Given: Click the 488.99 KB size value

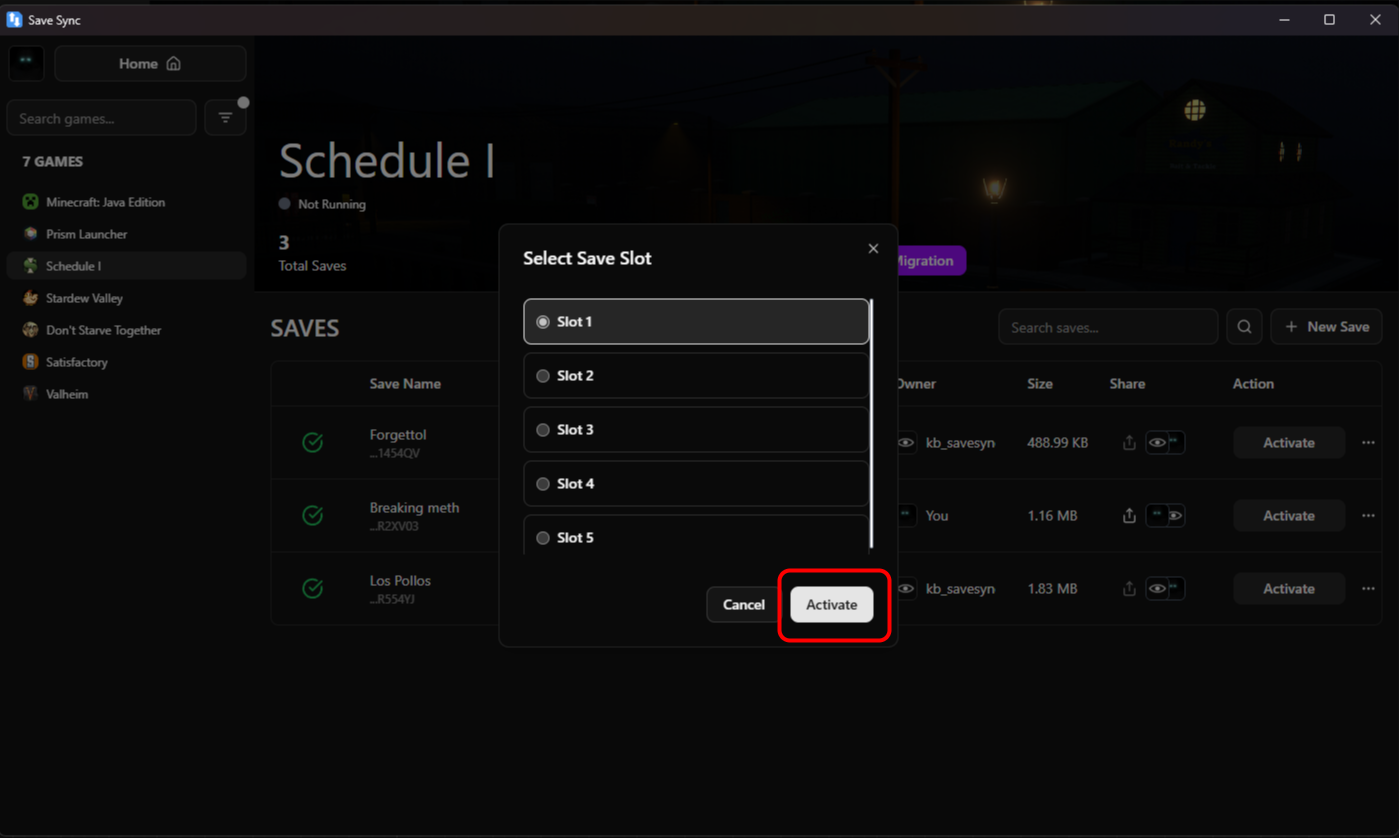Looking at the screenshot, I should click(1057, 442).
